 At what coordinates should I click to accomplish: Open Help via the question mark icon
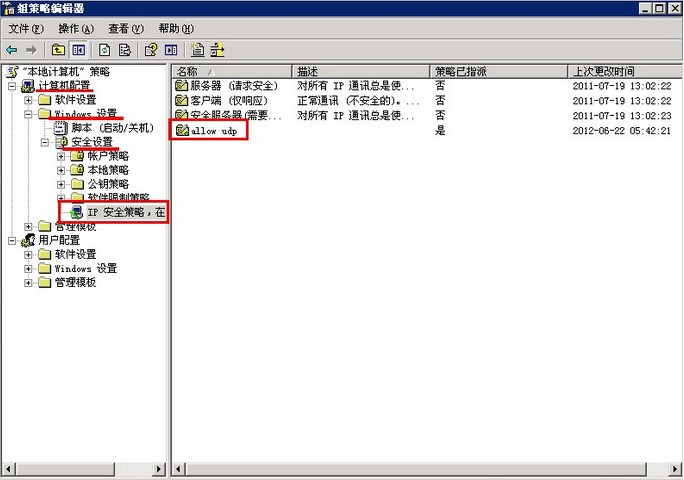(x=151, y=49)
